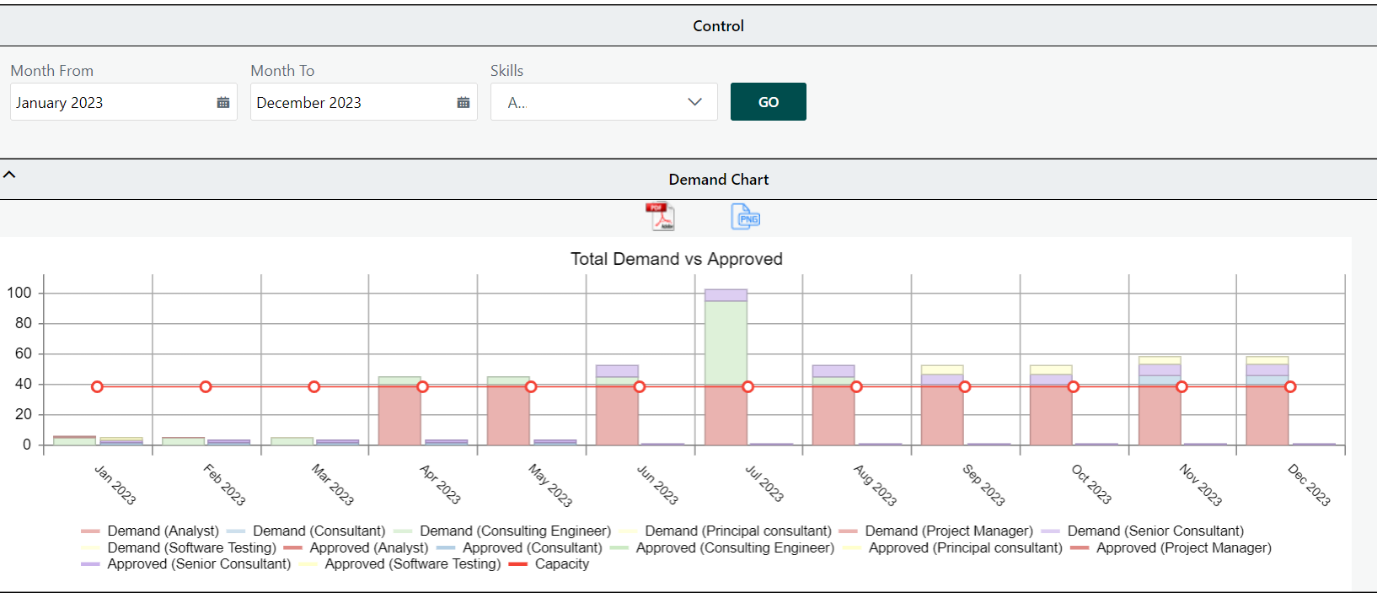Toggle Demand (Principal consultant) legend item
This screenshot has height=593, width=1377.
click(725, 531)
